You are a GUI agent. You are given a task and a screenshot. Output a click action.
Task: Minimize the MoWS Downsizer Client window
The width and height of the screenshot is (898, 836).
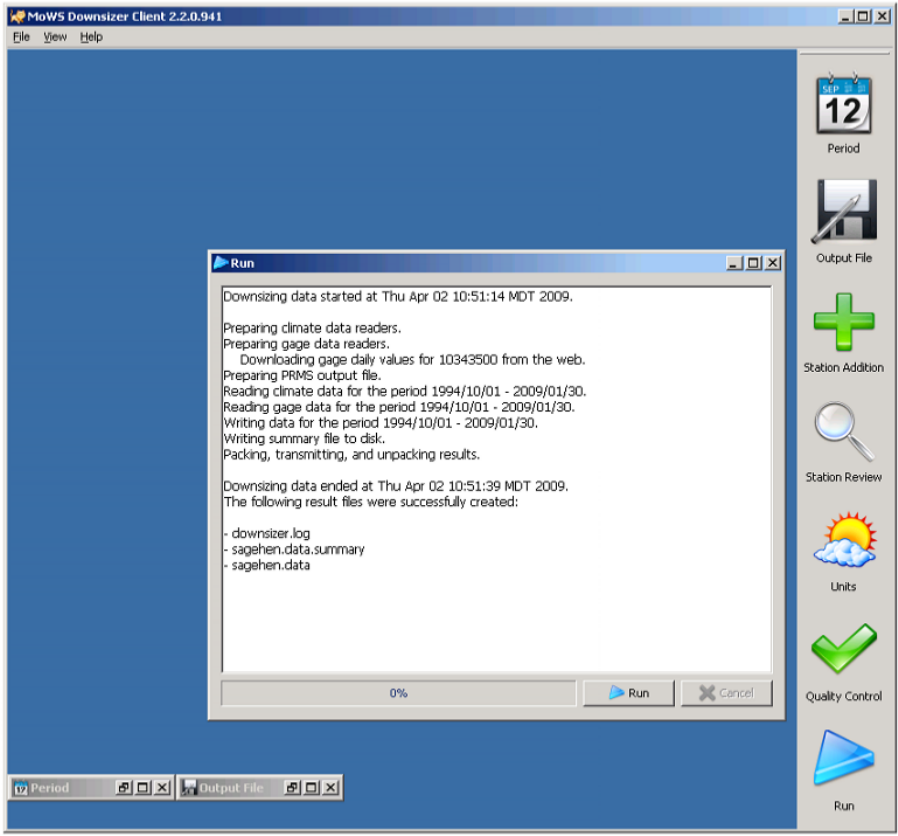pyautogui.click(x=845, y=16)
